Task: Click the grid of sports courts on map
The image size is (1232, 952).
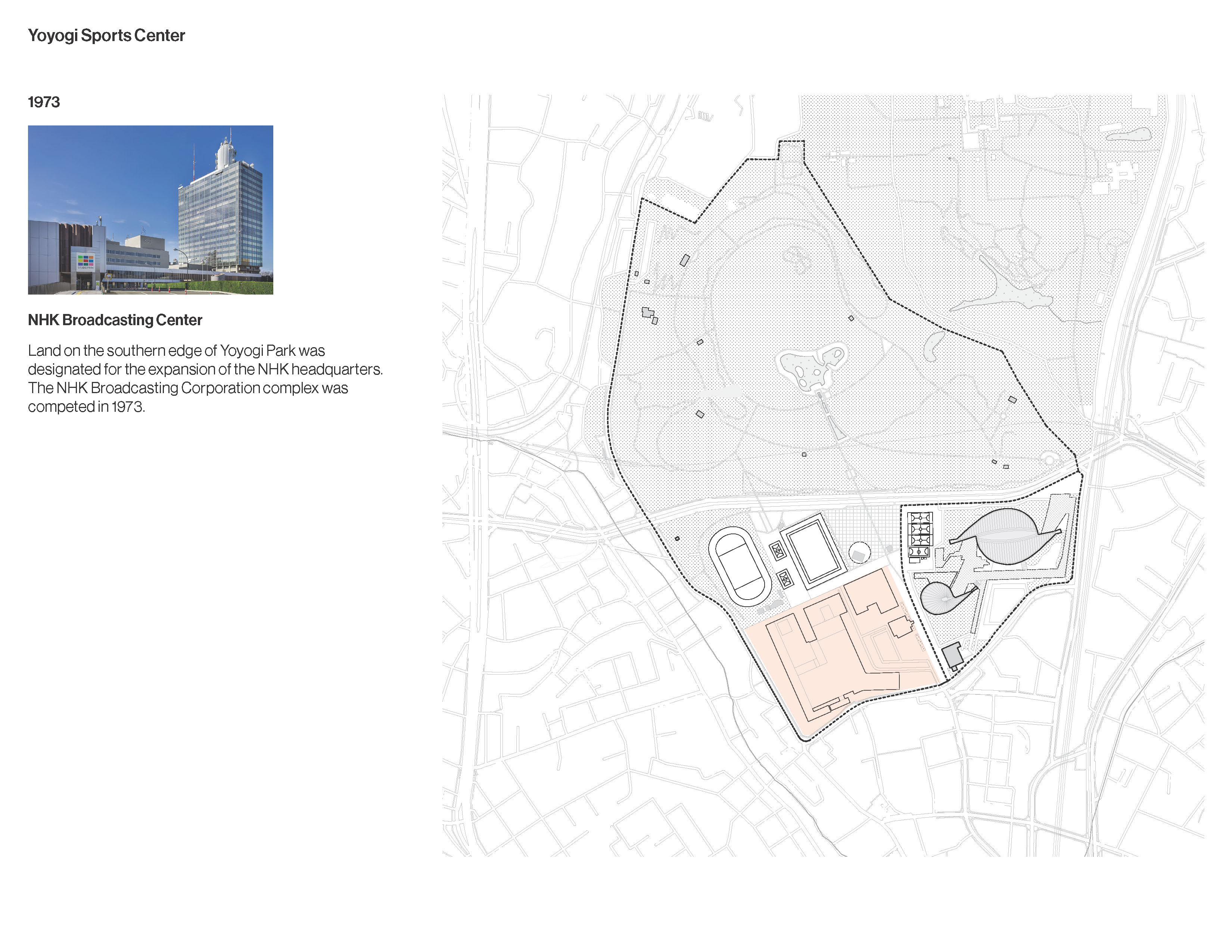Action: click(920, 535)
